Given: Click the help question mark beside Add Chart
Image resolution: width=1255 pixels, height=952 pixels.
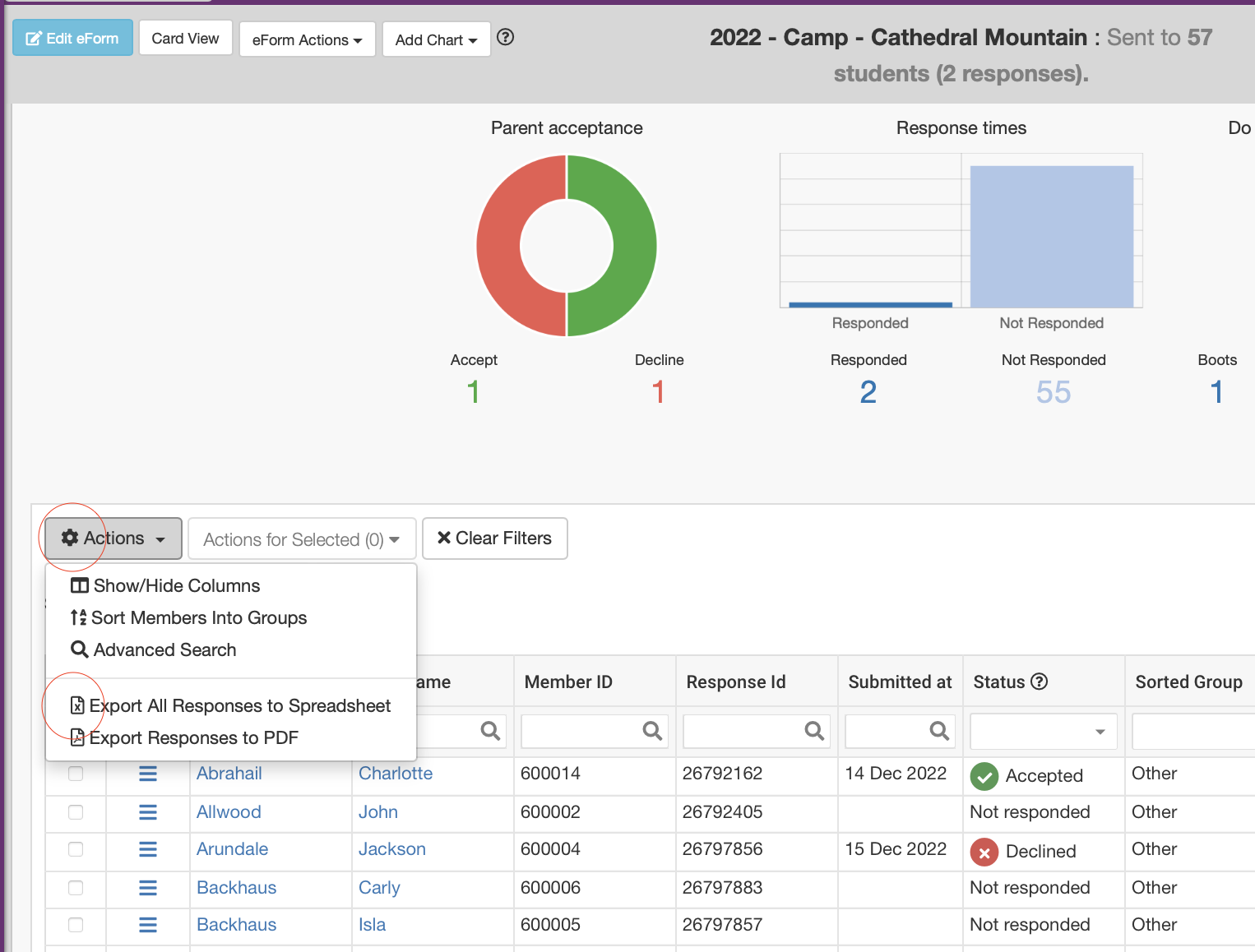Looking at the screenshot, I should click(x=506, y=38).
